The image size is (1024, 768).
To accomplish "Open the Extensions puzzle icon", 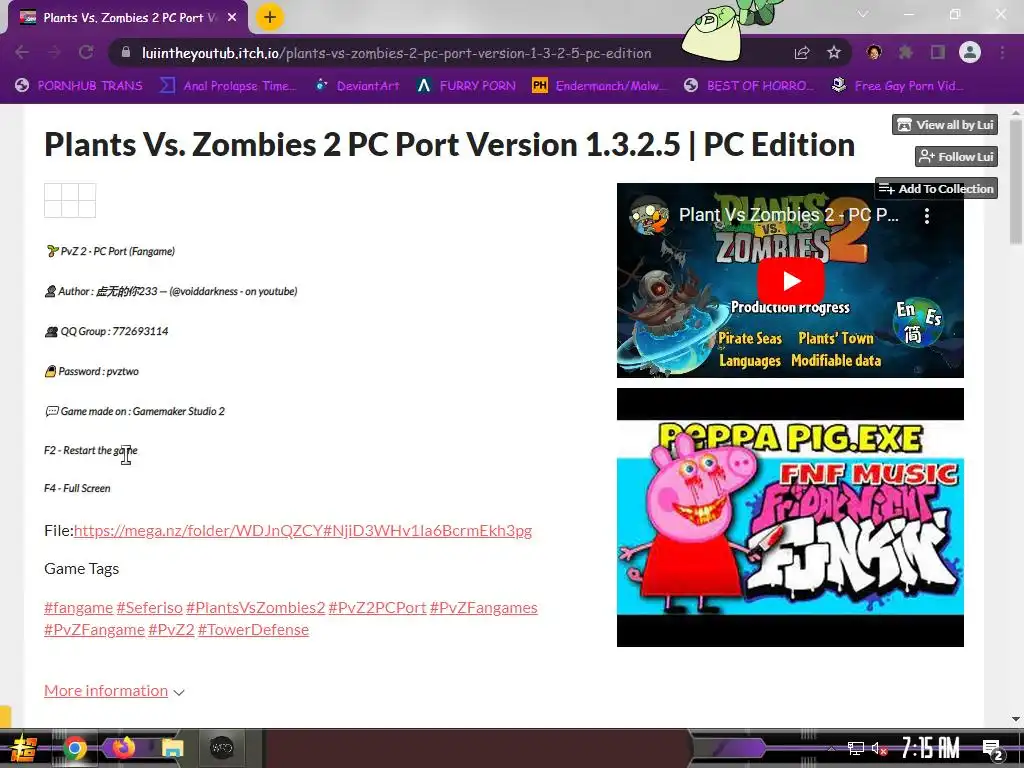I will coord(906,52).
